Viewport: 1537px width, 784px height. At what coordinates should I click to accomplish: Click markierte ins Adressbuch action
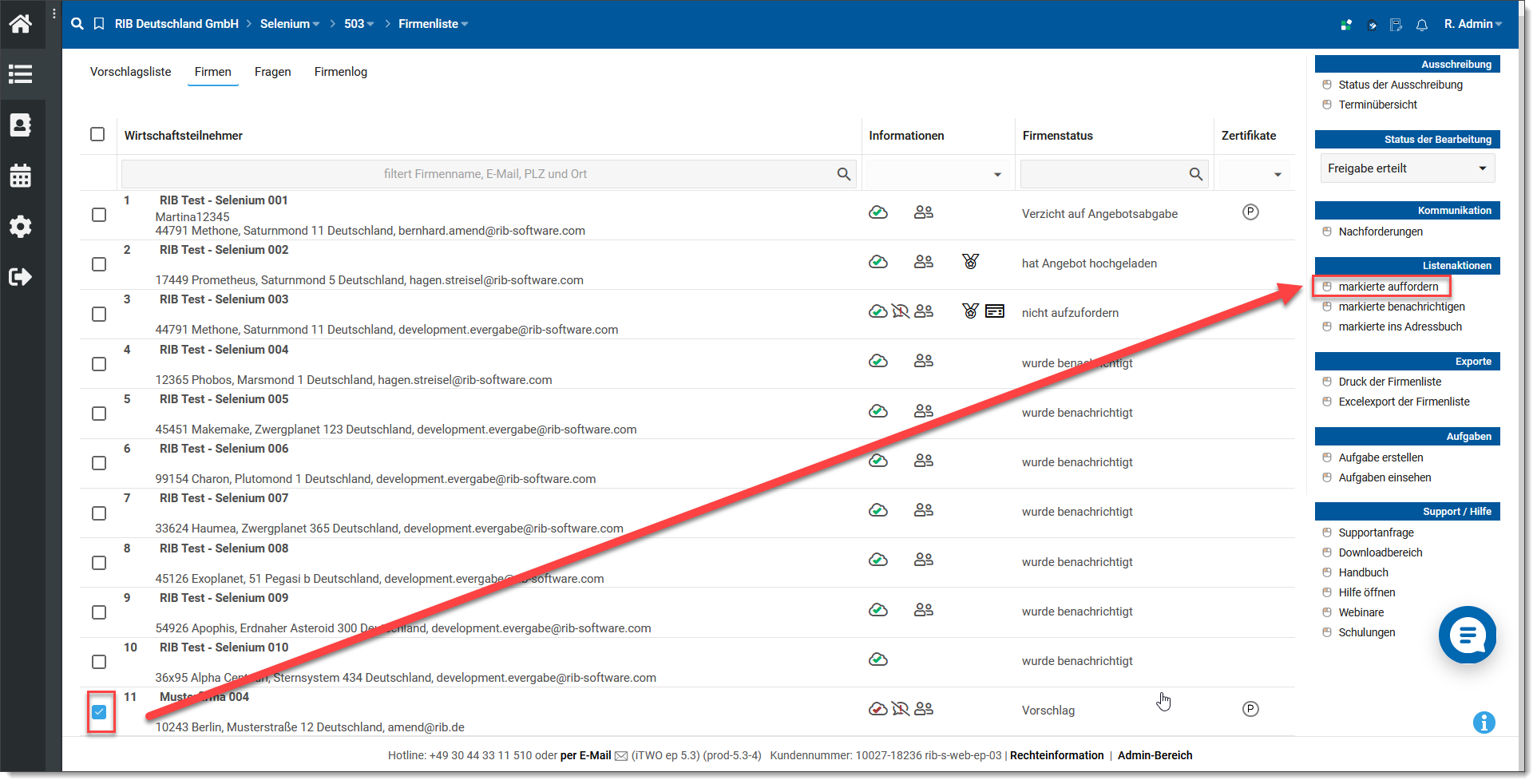click(x=1400, y=327)
